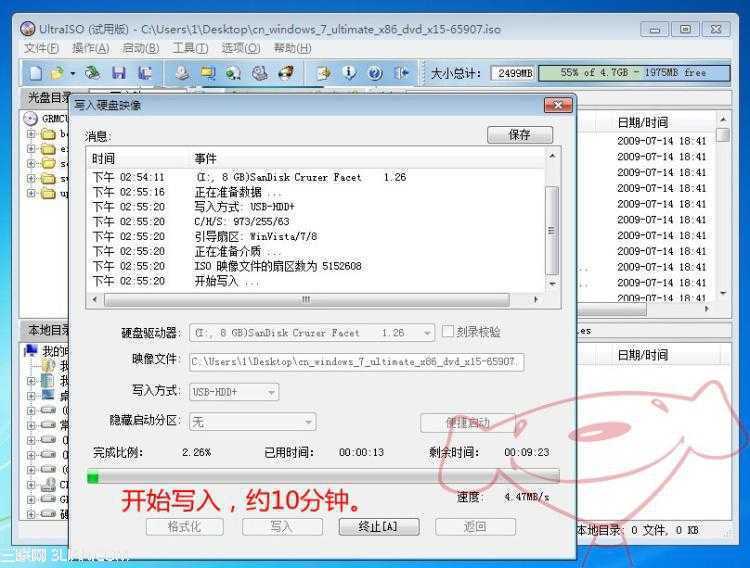Click the green write progress bar
This screenshot has width=750, height=568.
323,477
